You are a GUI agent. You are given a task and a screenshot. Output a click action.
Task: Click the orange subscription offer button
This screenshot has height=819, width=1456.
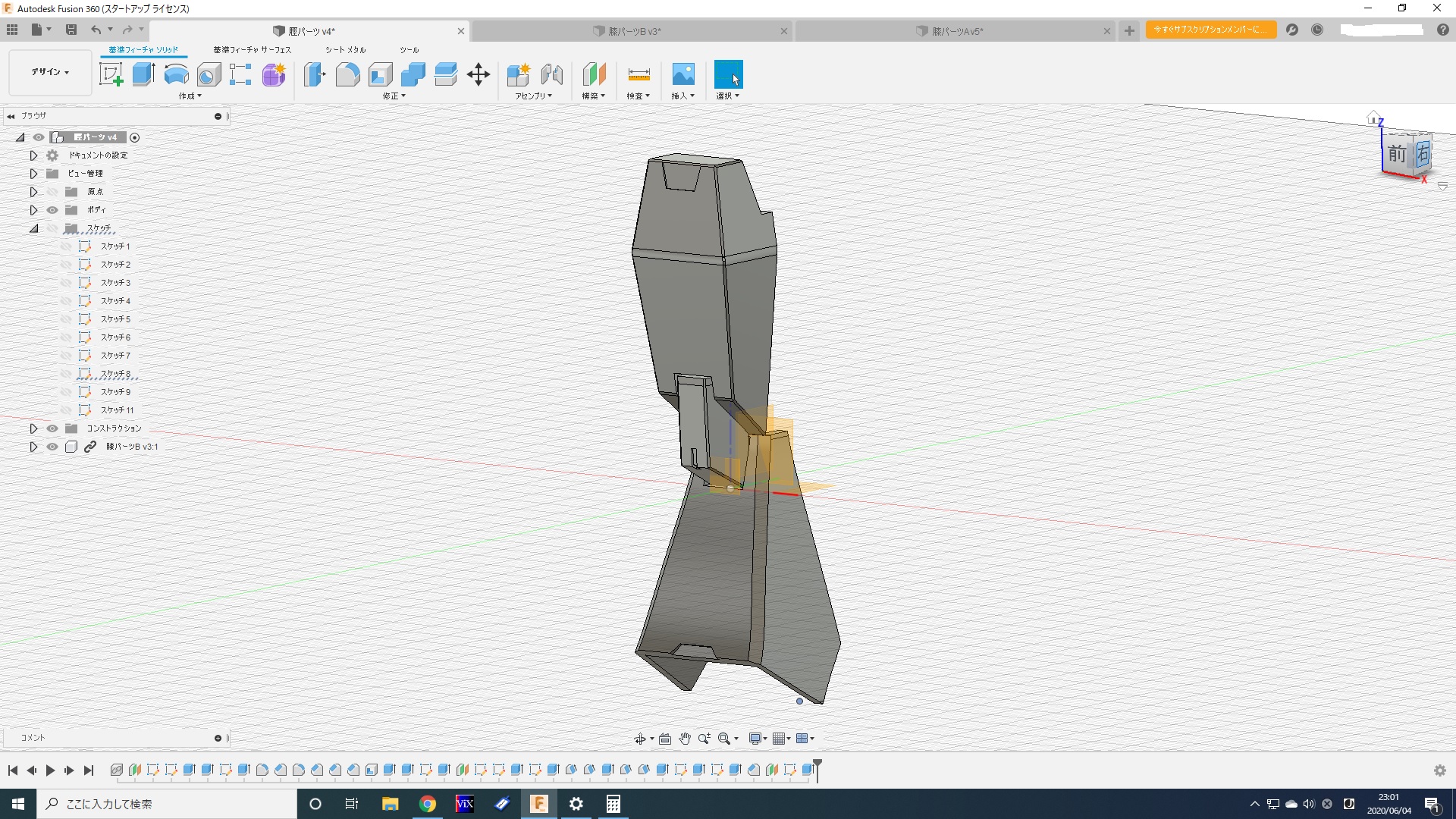[1210, 30]
